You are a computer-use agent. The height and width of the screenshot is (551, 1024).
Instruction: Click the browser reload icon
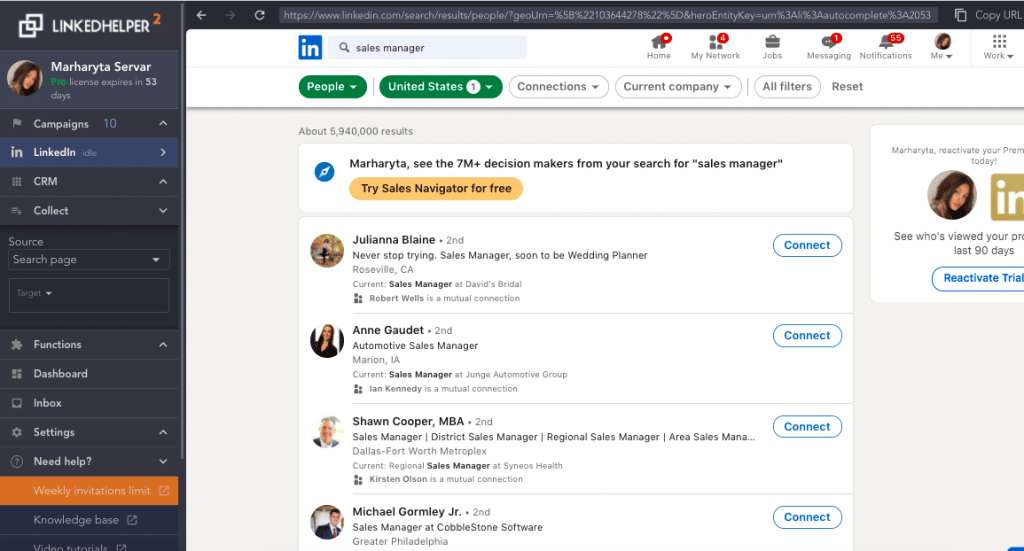[259, 15]
